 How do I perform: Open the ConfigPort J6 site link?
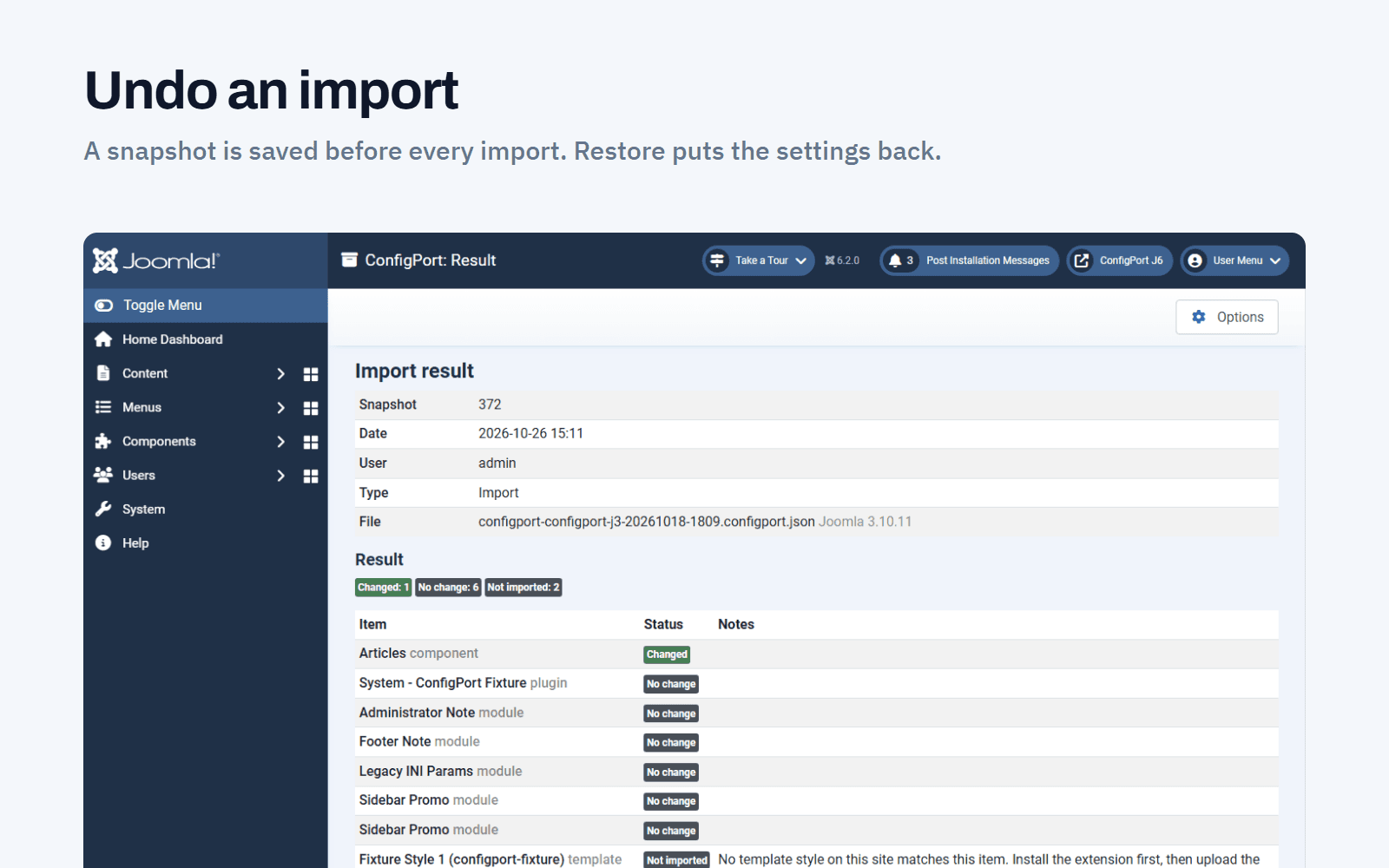click(x=1120, y=260)
